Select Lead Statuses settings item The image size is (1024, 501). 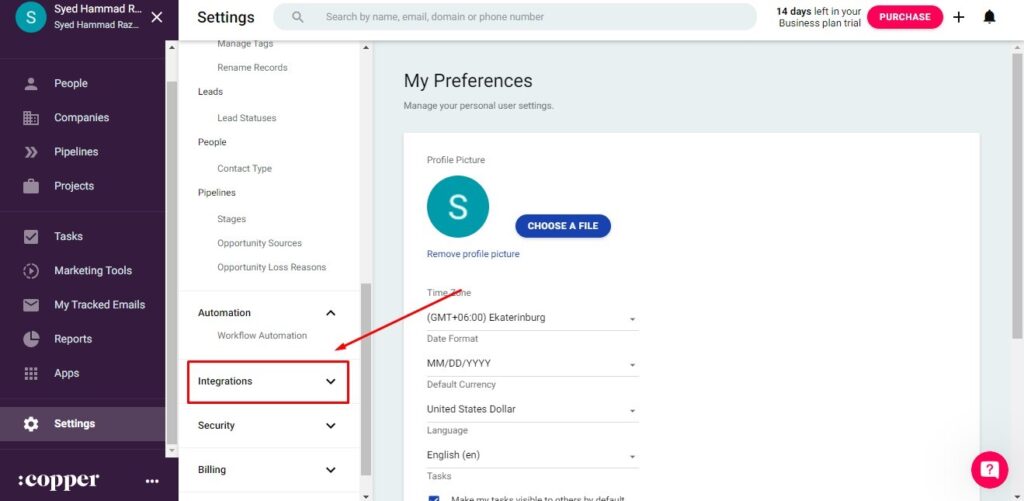[x=247, y=118]
